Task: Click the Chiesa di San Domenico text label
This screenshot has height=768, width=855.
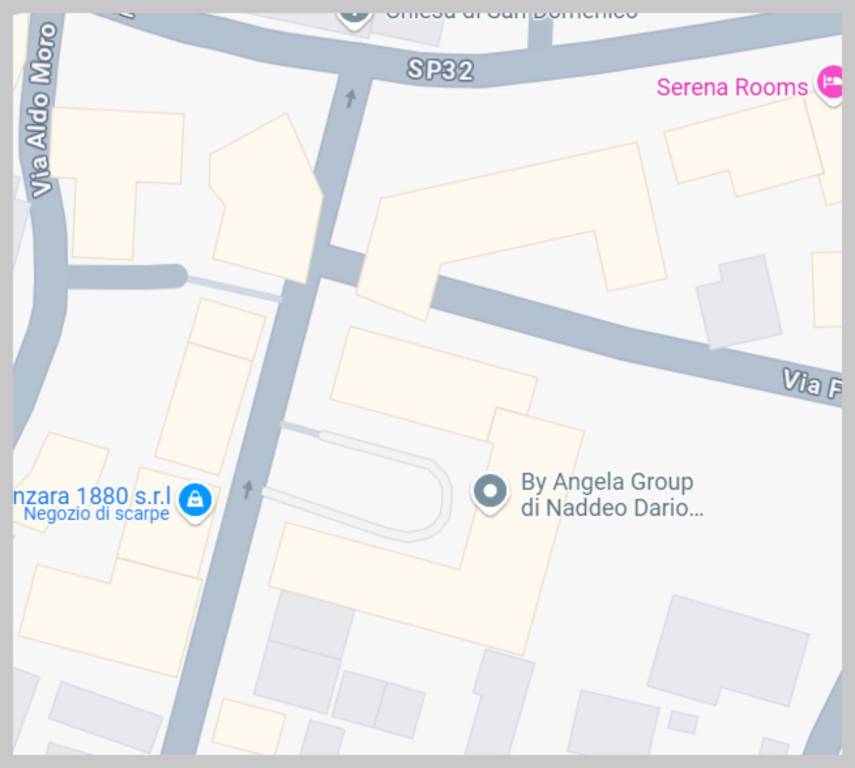Action: tap(511, 16)
